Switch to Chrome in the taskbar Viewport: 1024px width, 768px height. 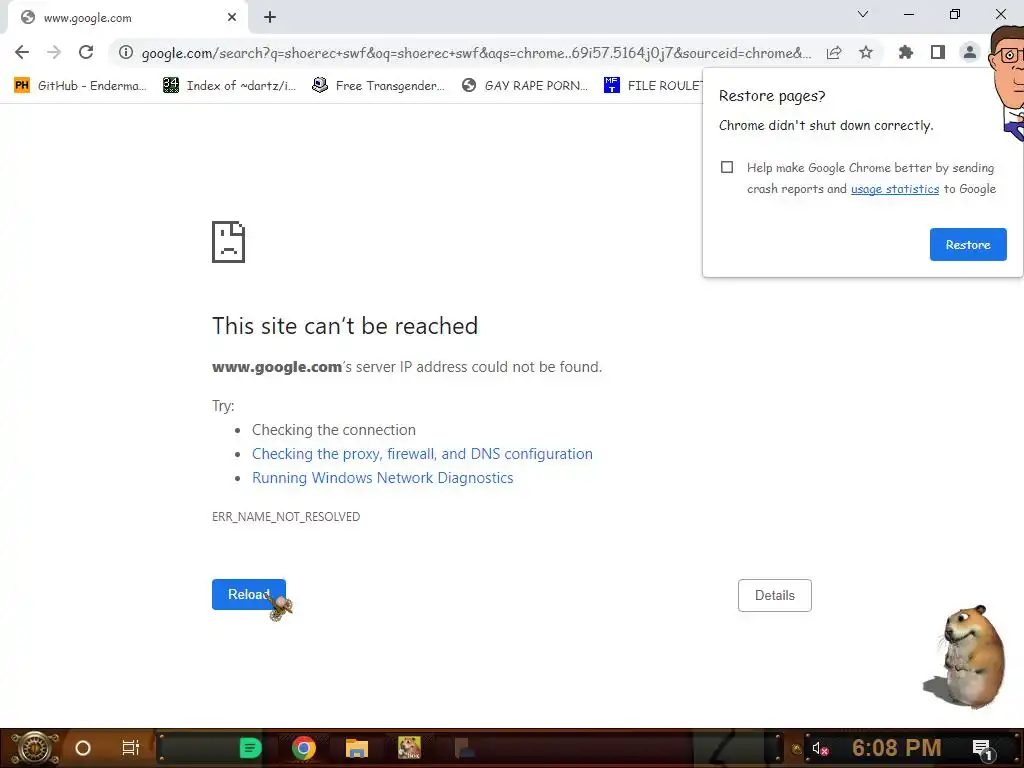point(304,748)
